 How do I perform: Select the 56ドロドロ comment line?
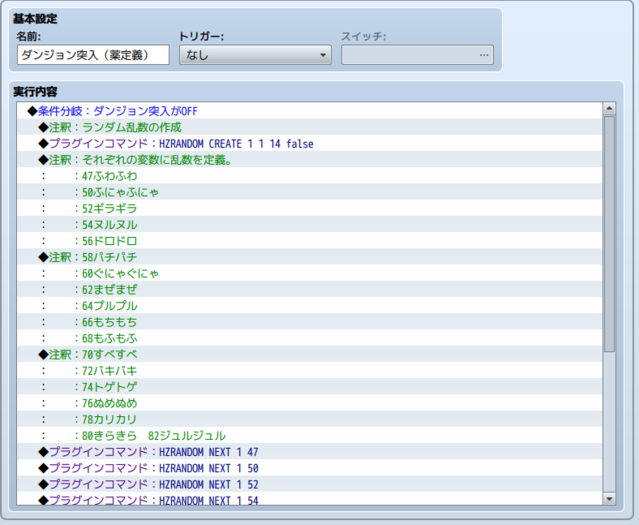[x=309, y=241]
